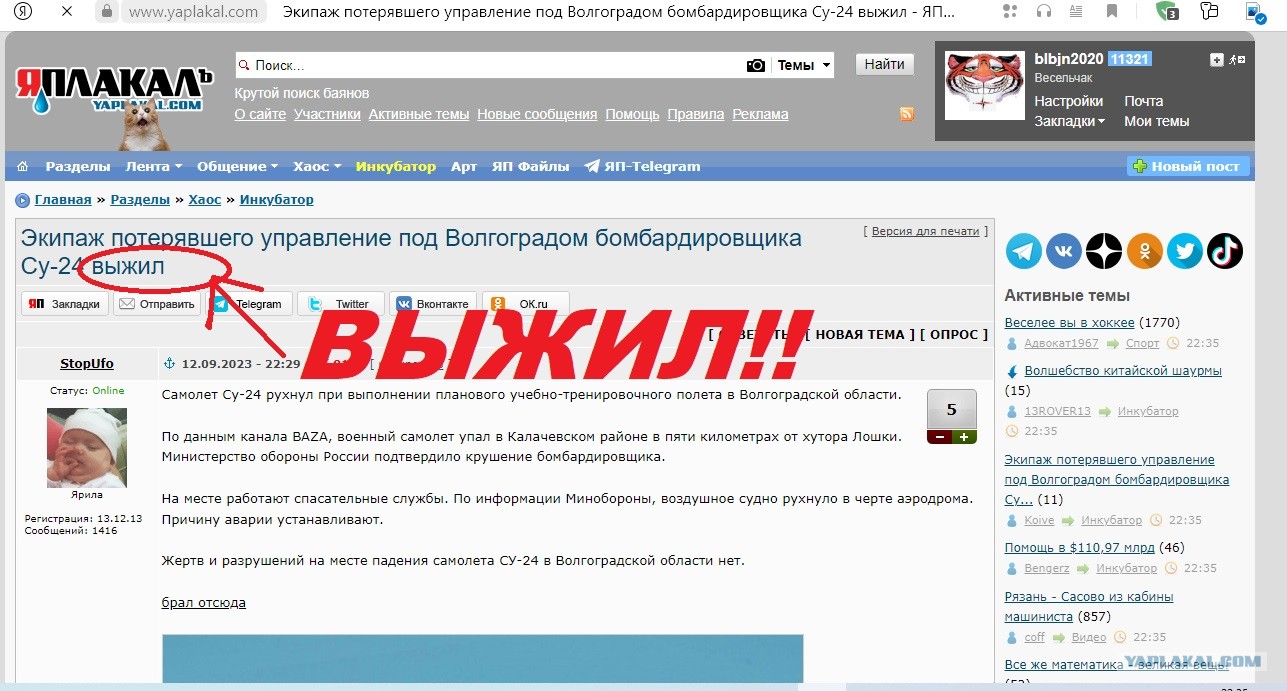
Task: Click the plus icon beside user rating
Action: click(x=1217, y=60)
